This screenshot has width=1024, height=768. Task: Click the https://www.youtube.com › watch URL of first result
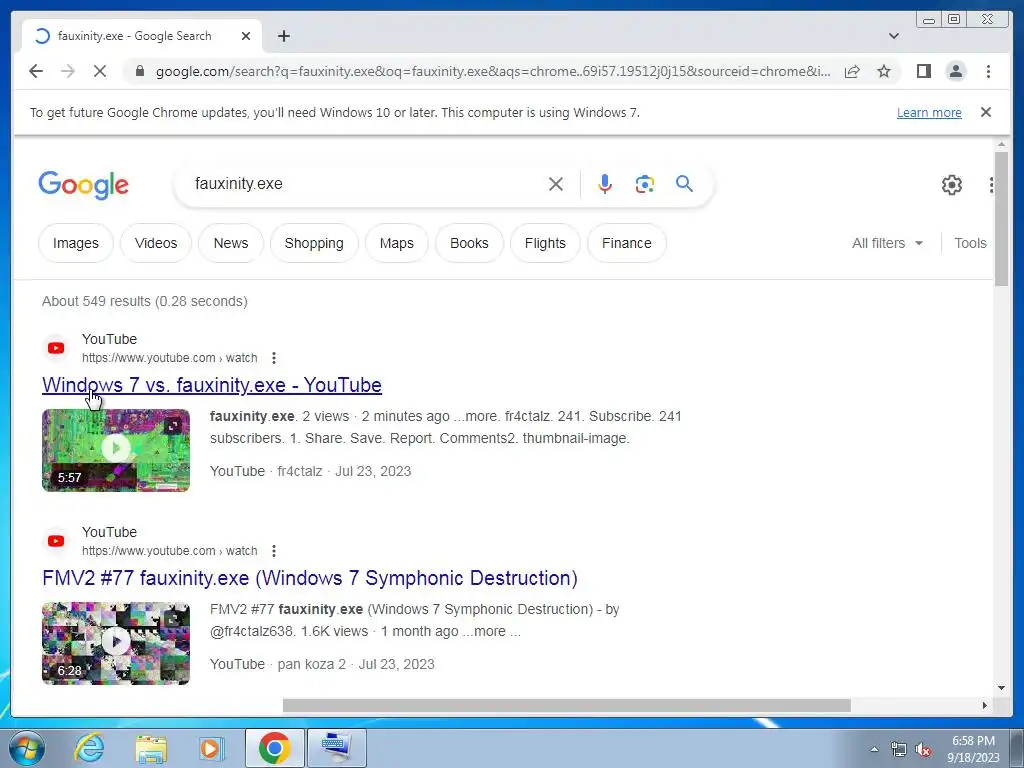coord(170,358)
